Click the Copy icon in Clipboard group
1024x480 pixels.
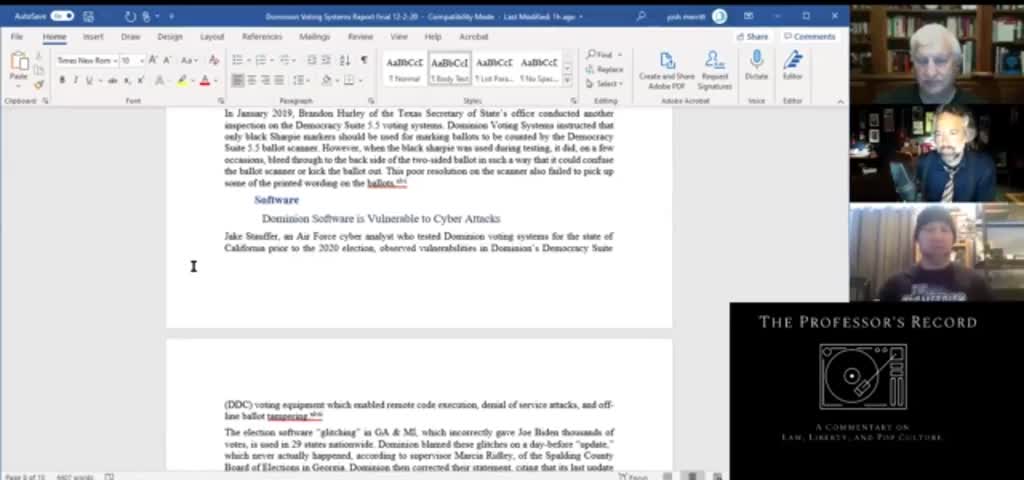[x=39, y=71]
